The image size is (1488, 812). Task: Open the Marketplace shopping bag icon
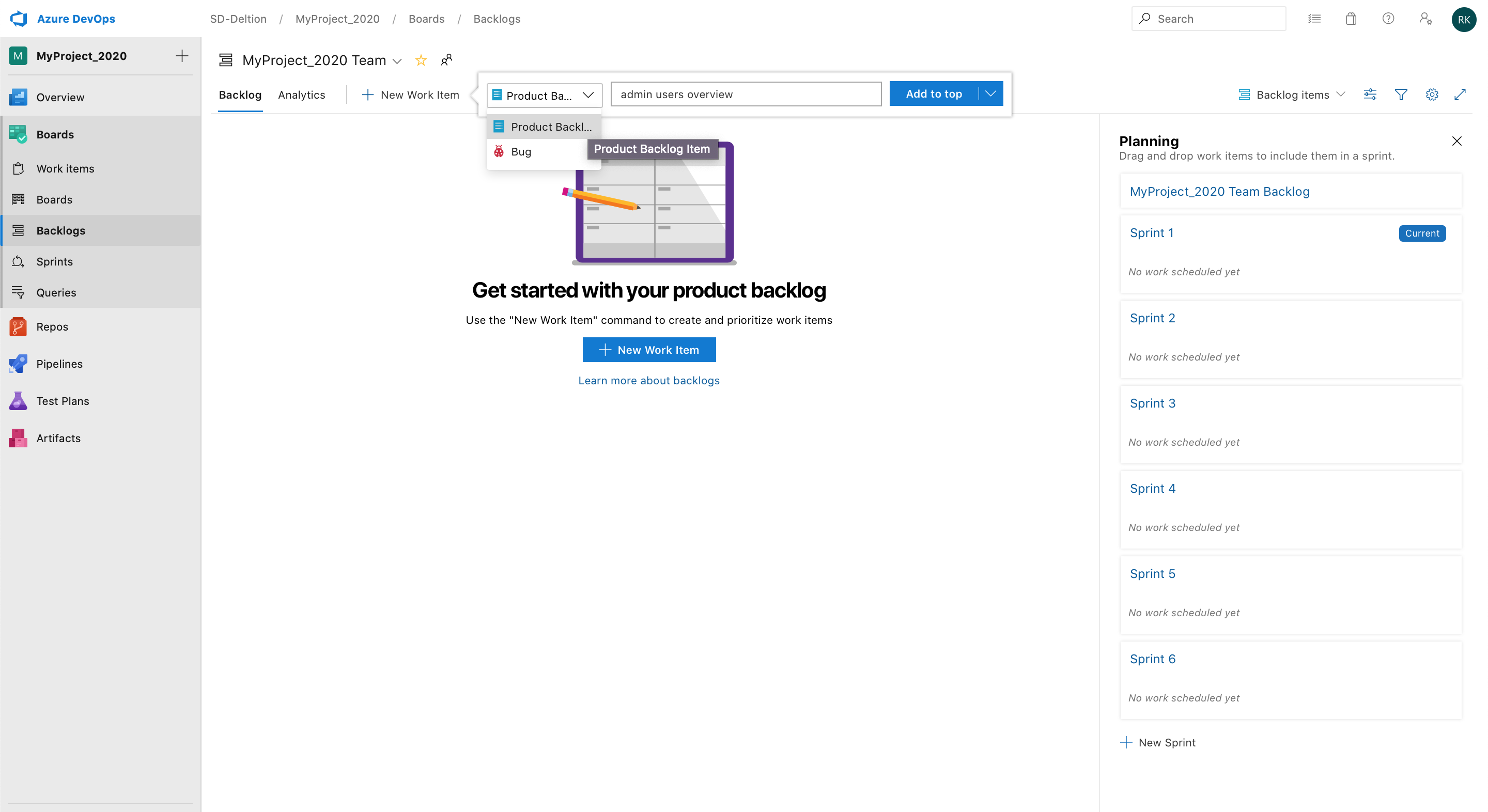pyautogui.click(x=1351, y=19)
